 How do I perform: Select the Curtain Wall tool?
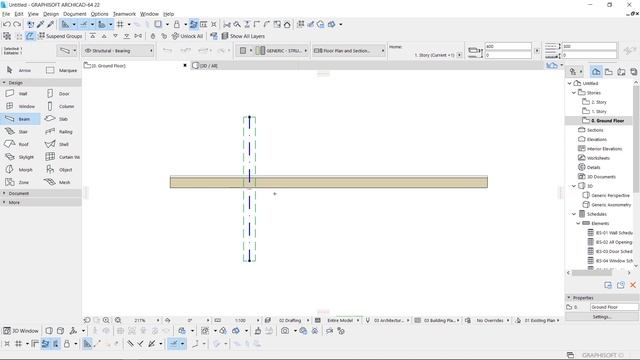(62, 157)
